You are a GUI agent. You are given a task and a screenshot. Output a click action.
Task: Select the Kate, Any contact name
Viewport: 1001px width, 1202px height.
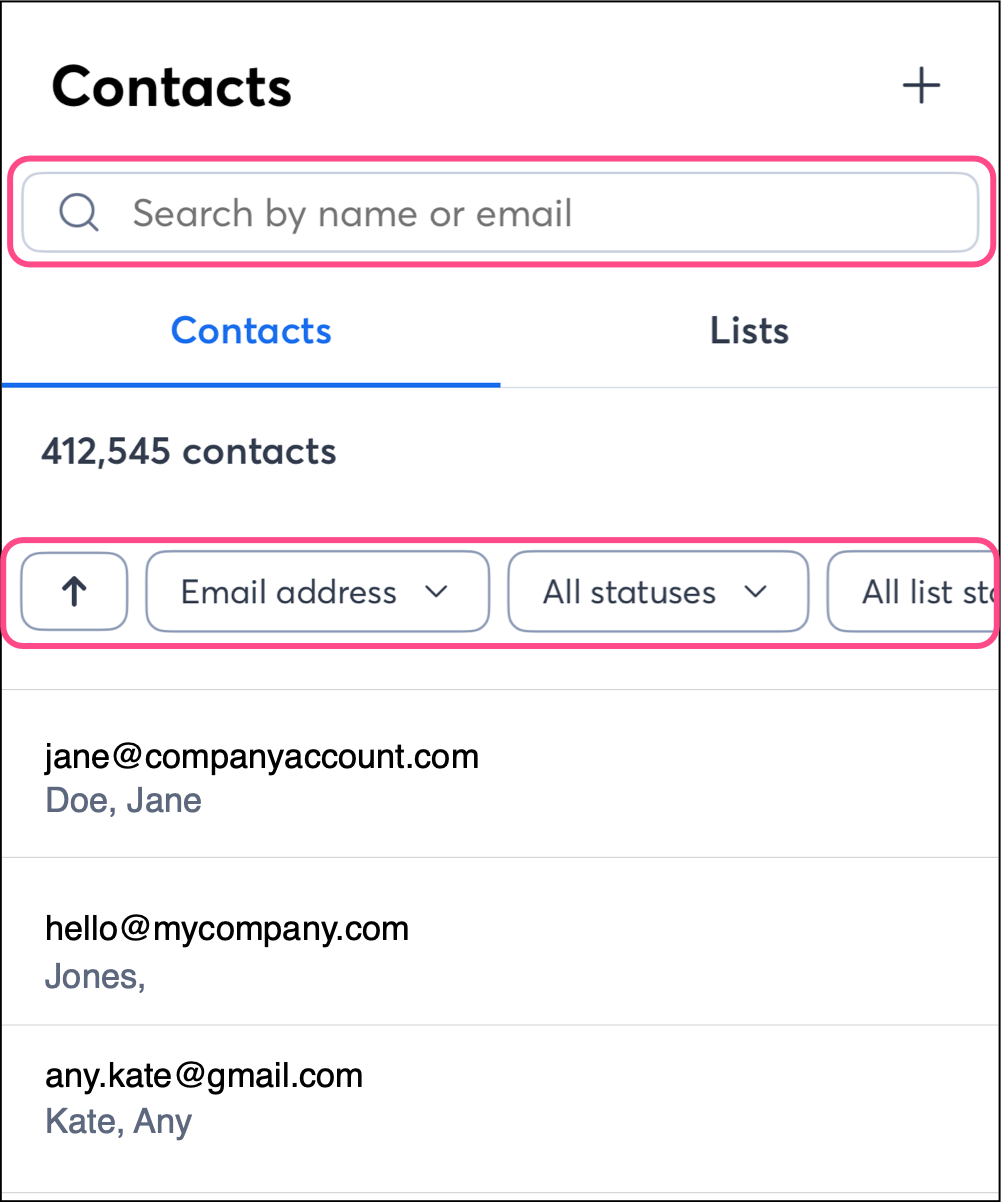point(118,1121)
